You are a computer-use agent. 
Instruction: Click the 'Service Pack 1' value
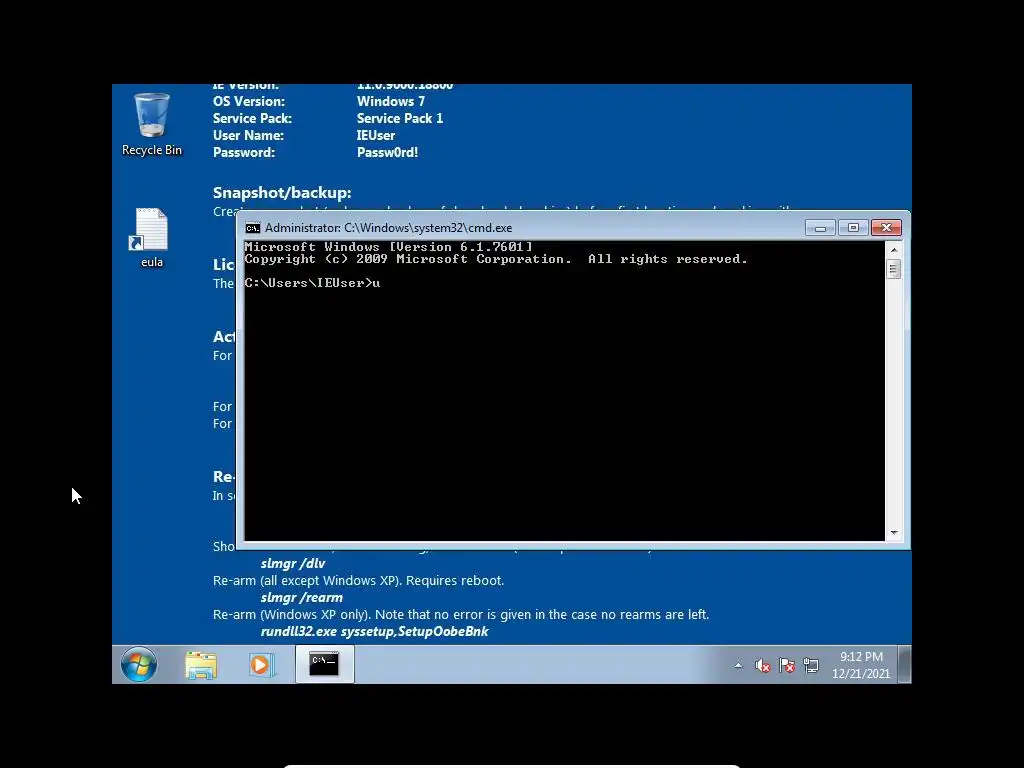[400, 118]
